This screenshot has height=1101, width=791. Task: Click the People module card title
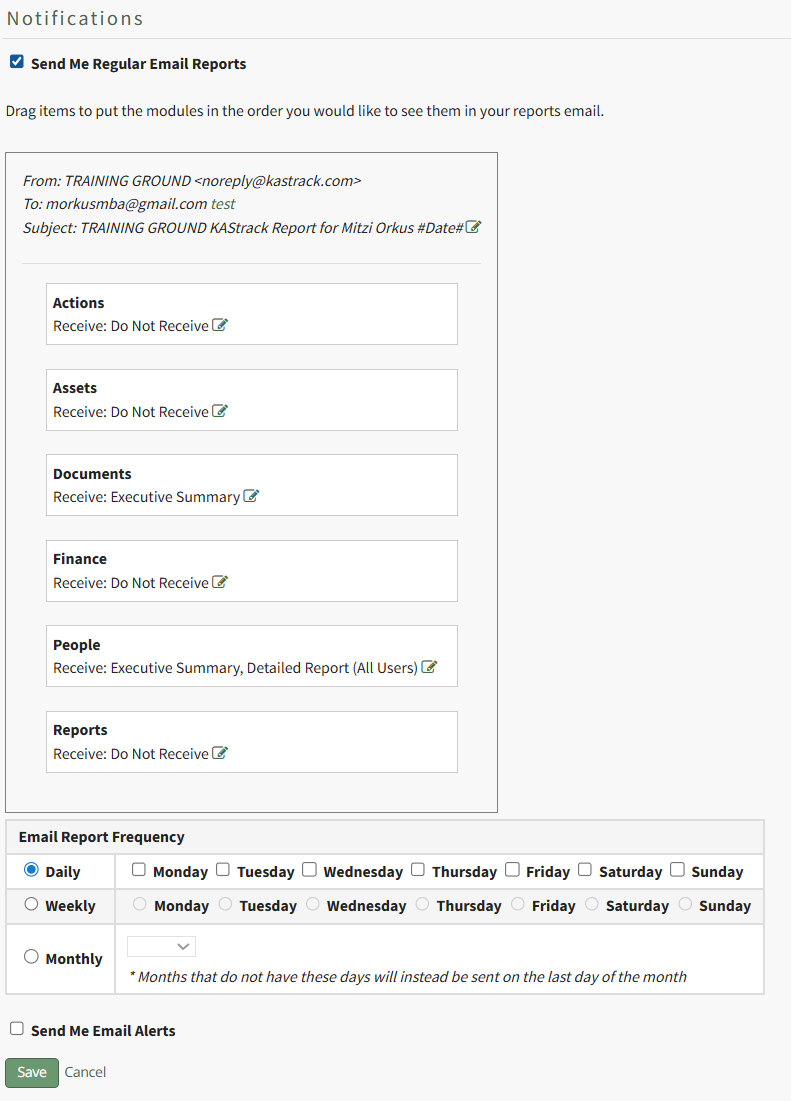point(77,645)
